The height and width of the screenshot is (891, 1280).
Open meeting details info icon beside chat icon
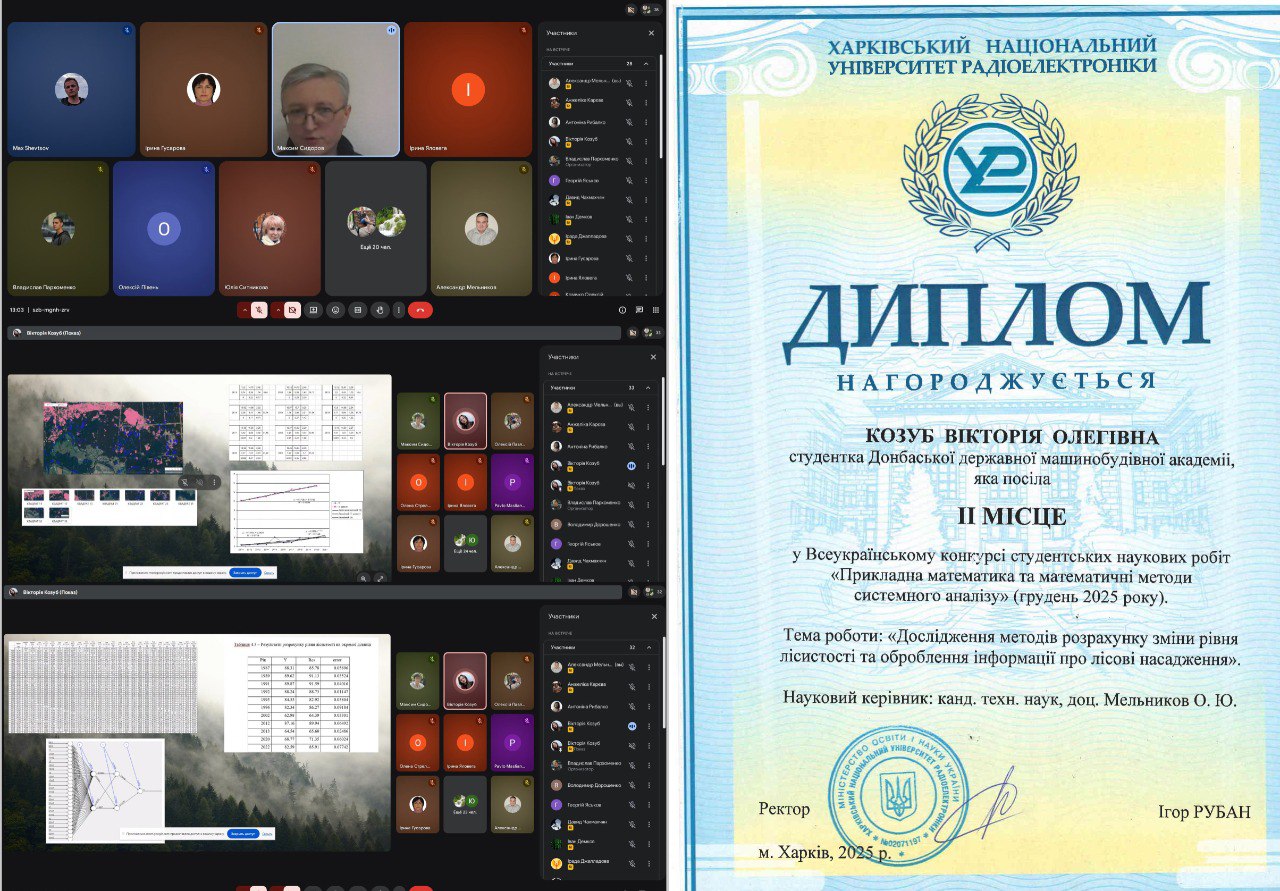pyautogui.click(x=622, y=310)
